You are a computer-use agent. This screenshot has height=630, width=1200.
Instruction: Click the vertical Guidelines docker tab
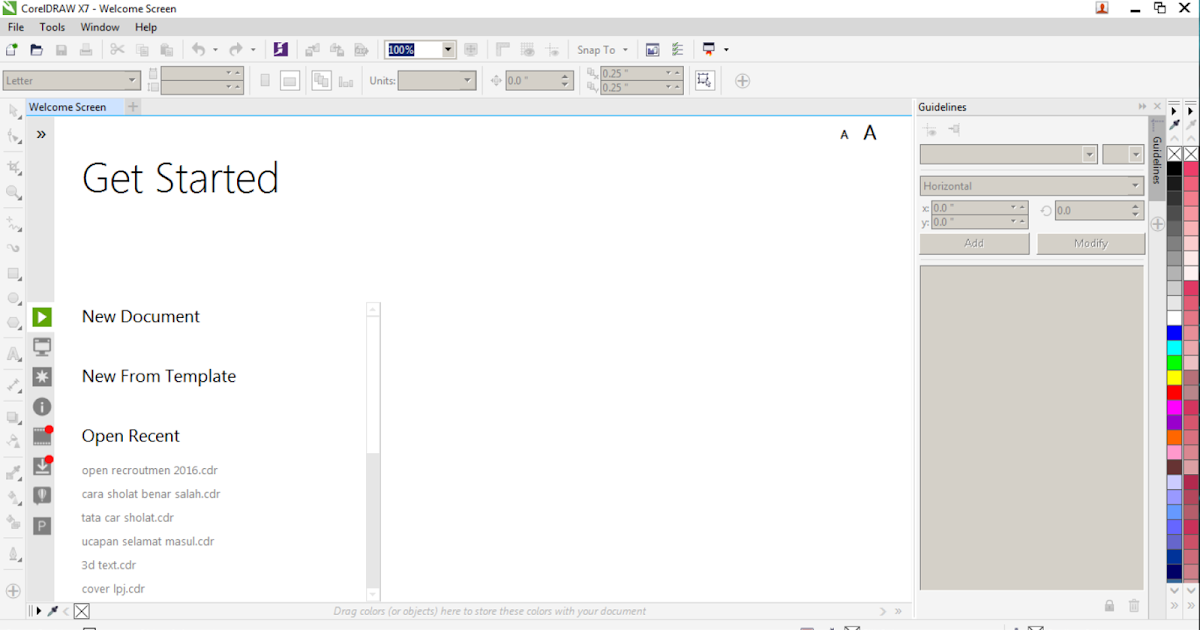click(1157, 160)
